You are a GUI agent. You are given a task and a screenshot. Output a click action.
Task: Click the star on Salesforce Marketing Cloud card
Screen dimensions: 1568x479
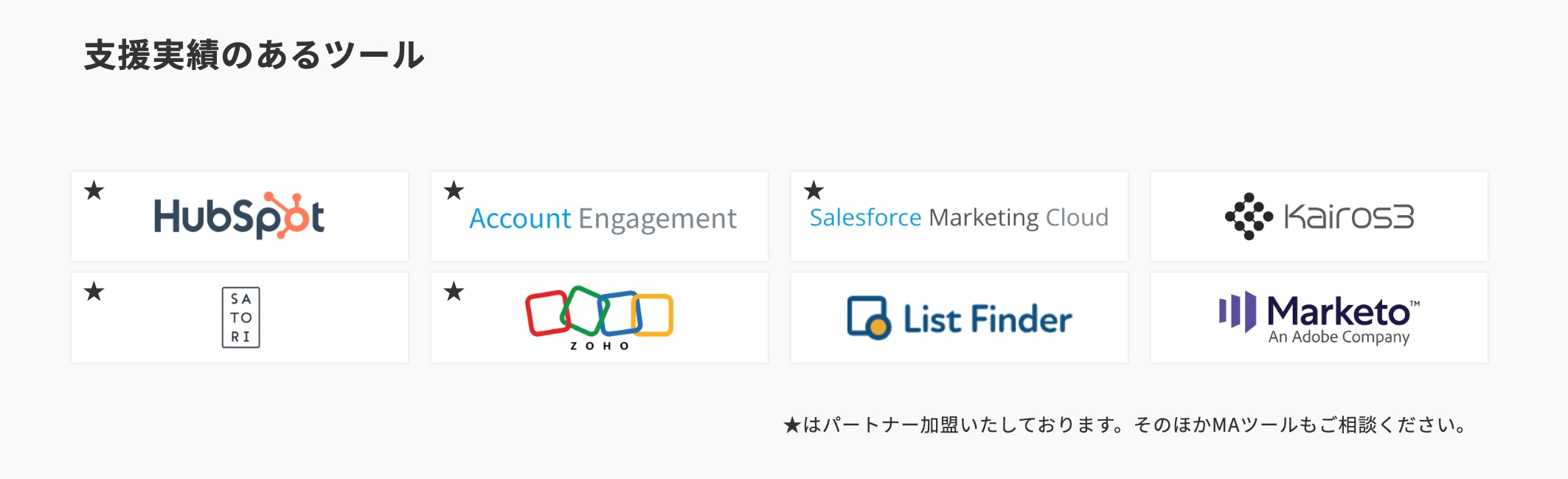(814, 191)
